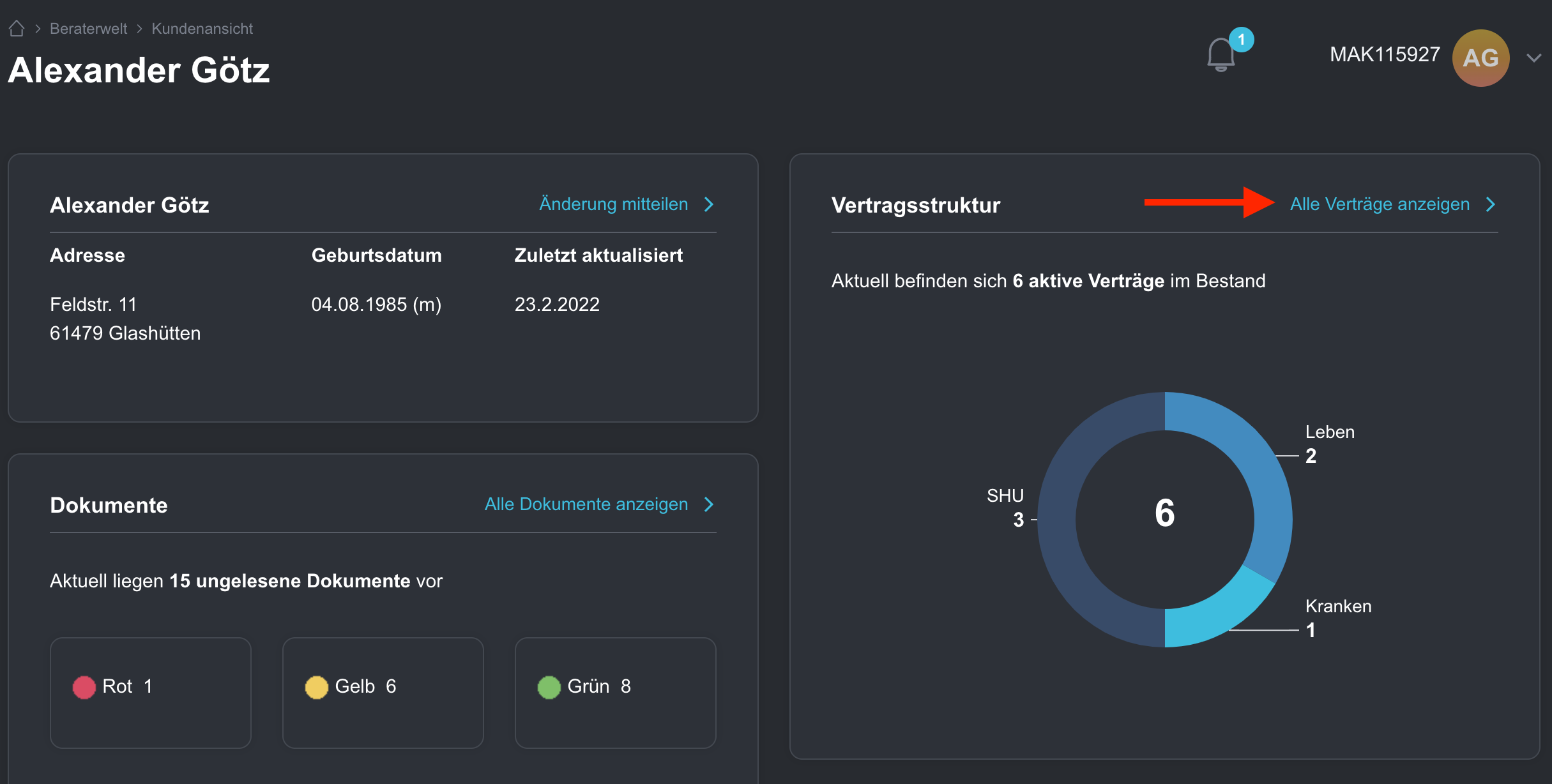
Task: Expand the user account dropdown arrow
Action: [x=1533, y=58]
